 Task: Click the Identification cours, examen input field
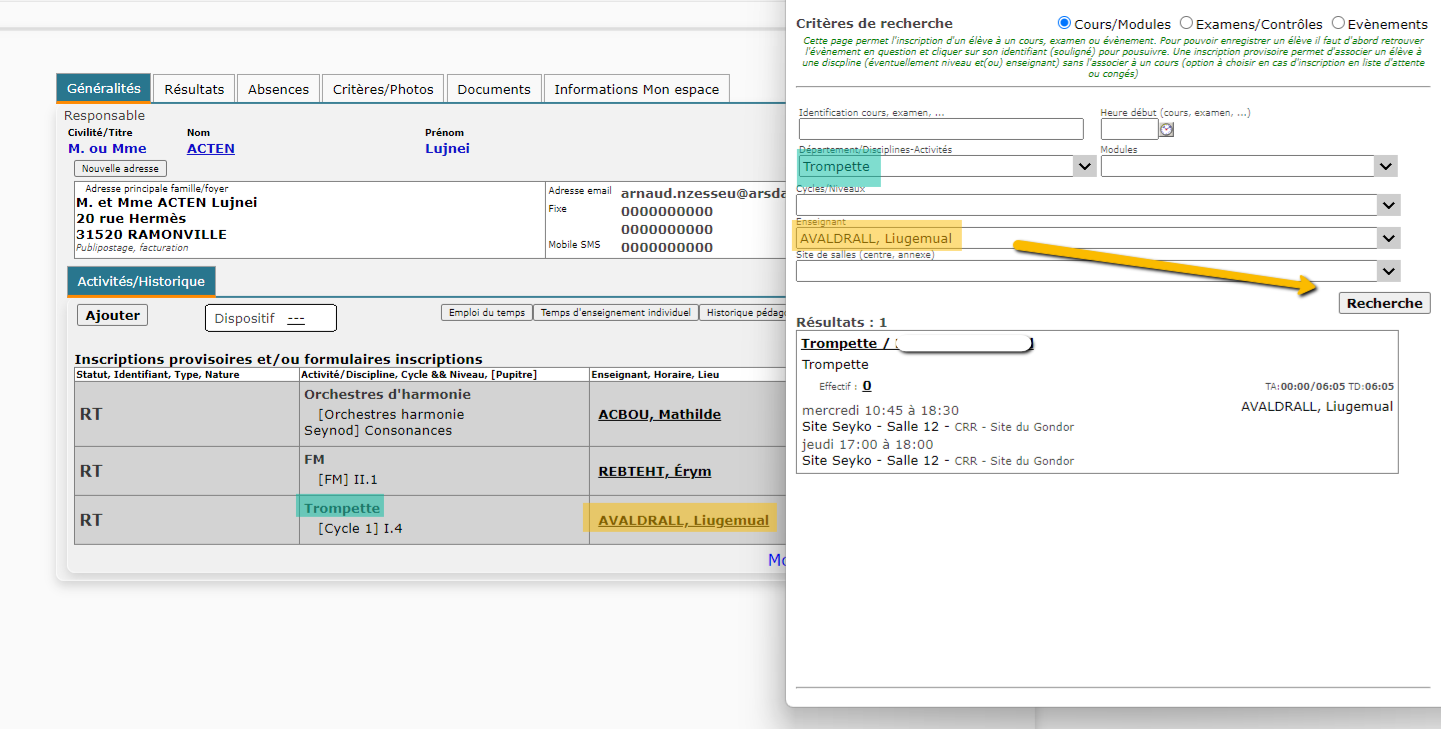[941, 129]
